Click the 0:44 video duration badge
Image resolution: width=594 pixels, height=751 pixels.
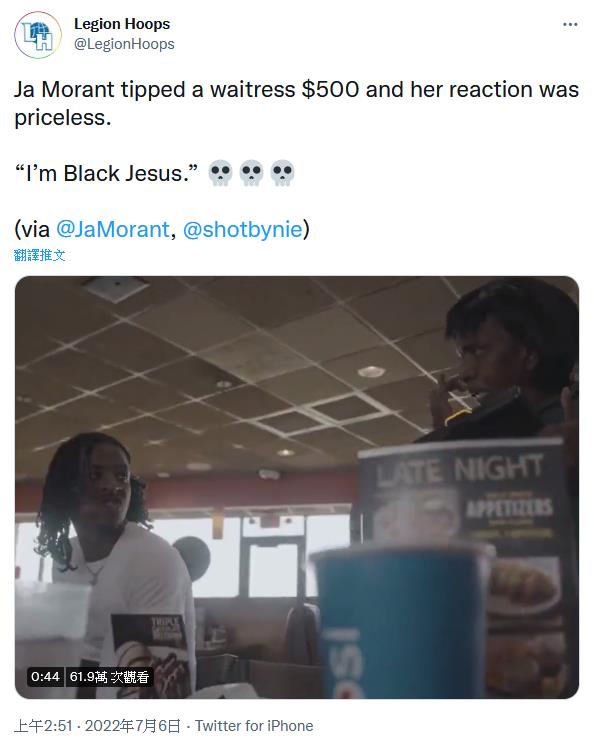point(45,676)
